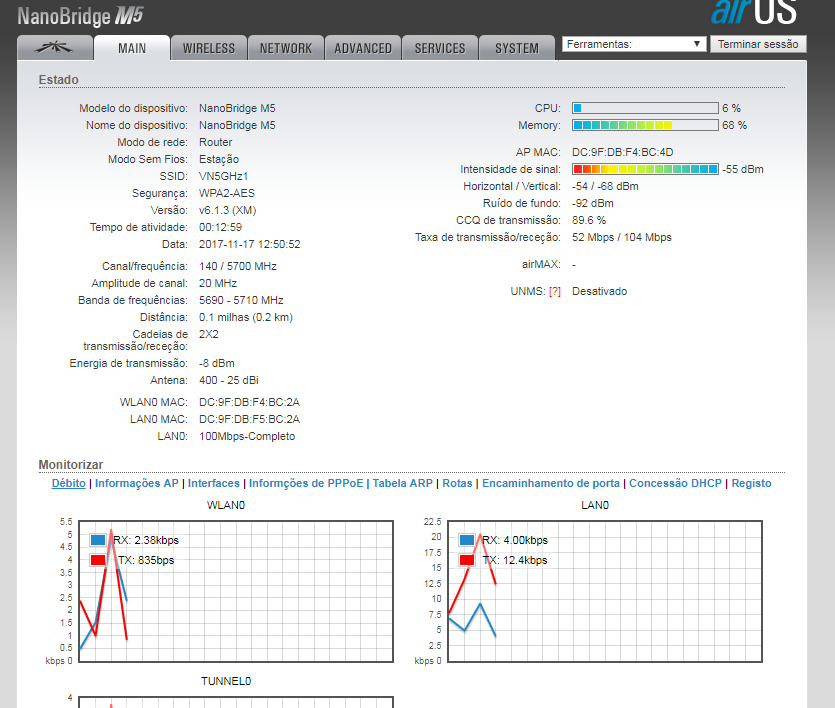Select the noise floor -92 dBm value
This screenshot has height=708, width=835.
593,203
